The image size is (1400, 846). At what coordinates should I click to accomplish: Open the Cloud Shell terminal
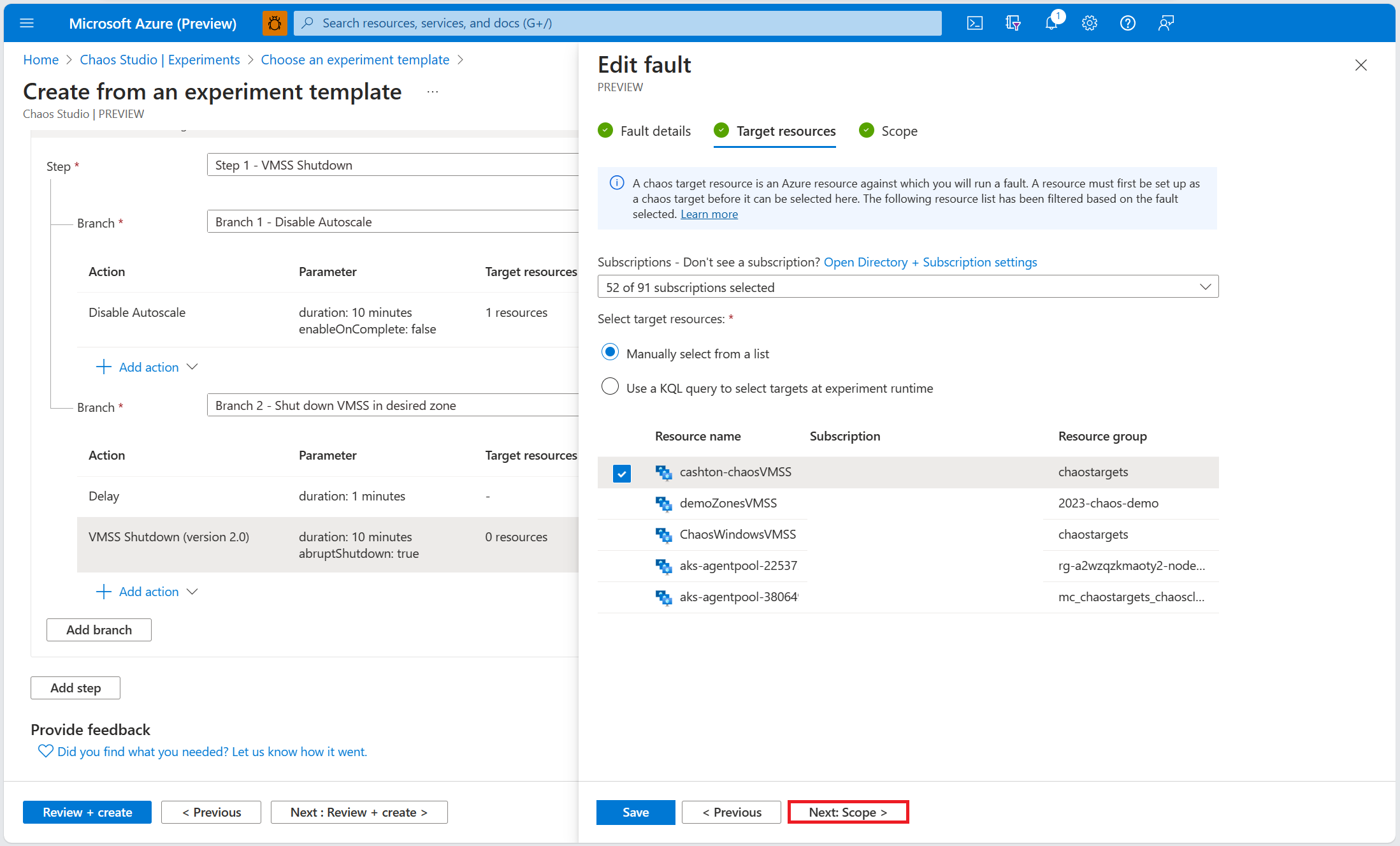pos(974,22)
